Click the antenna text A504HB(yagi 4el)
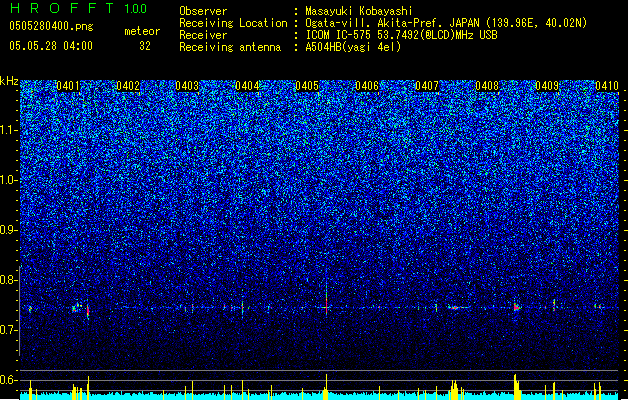Screen dimensions: 629x400 [353, 47]
